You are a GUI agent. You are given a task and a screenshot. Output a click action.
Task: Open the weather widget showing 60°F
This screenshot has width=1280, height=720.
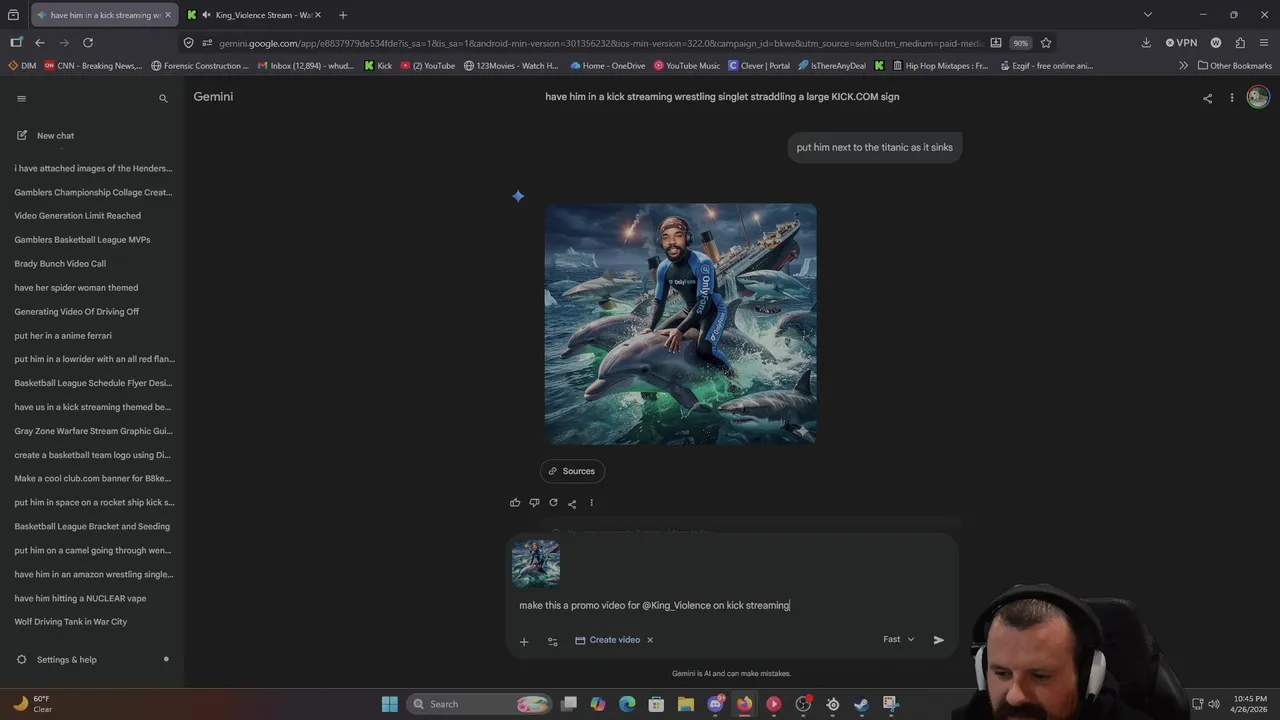(x=33, y=704)
